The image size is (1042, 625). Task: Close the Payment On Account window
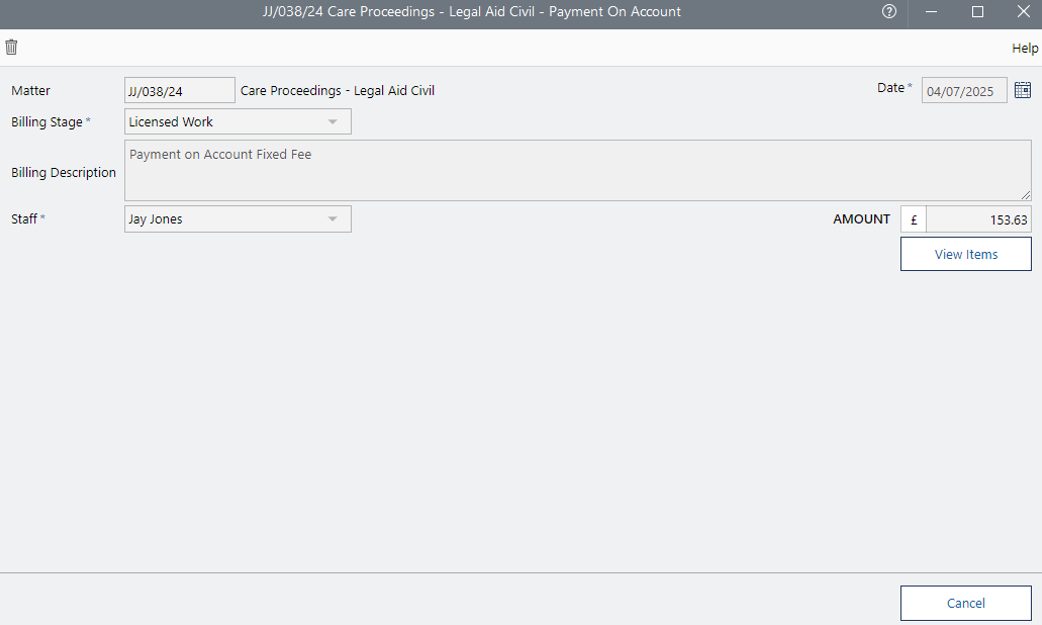1022,12
